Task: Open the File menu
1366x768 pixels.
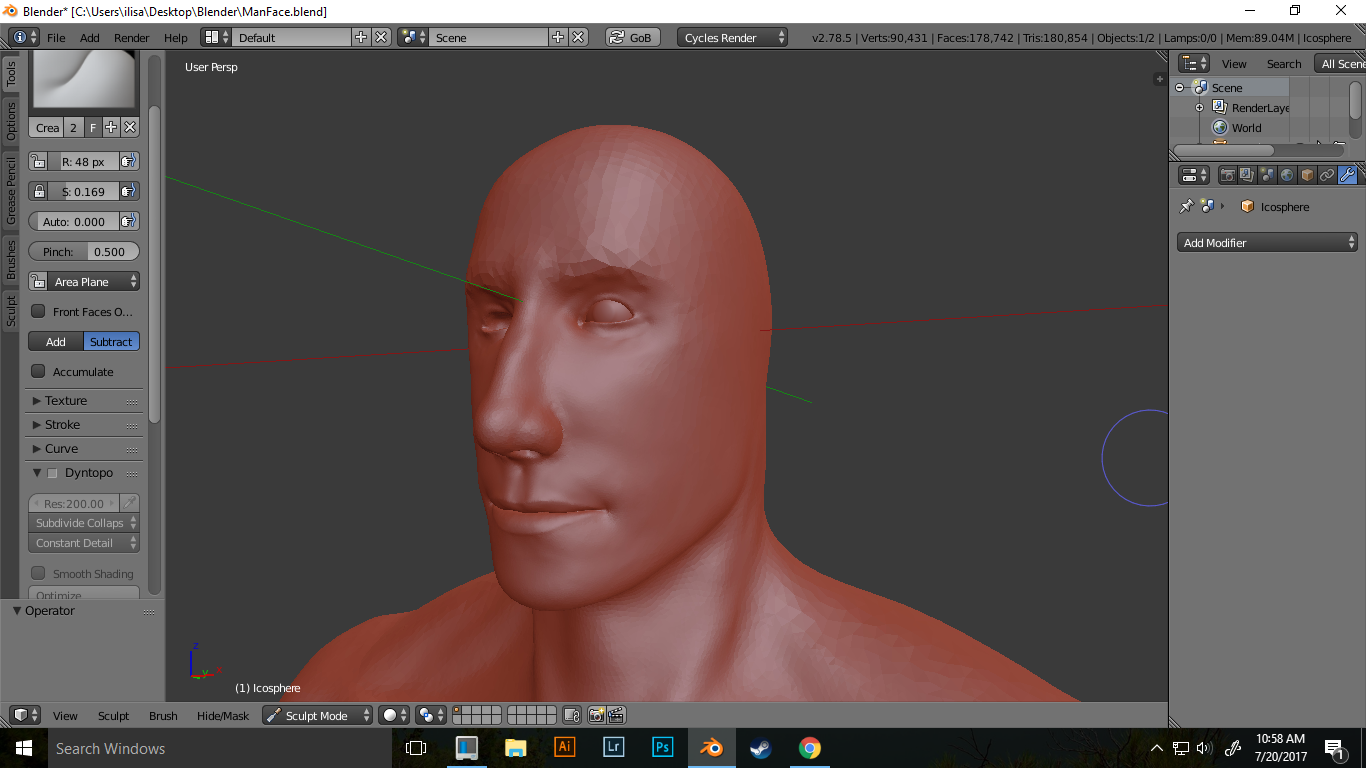Action: click(x=56, y=37)
